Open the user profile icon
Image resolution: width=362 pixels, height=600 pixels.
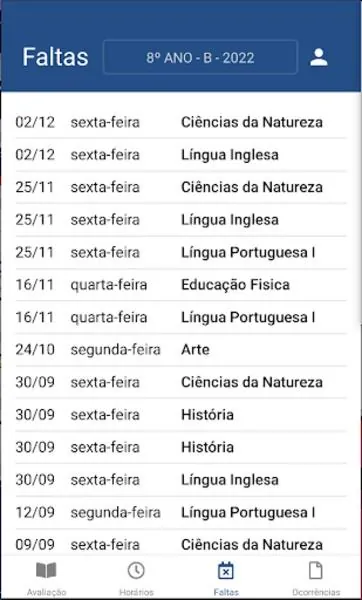(318, 57)
